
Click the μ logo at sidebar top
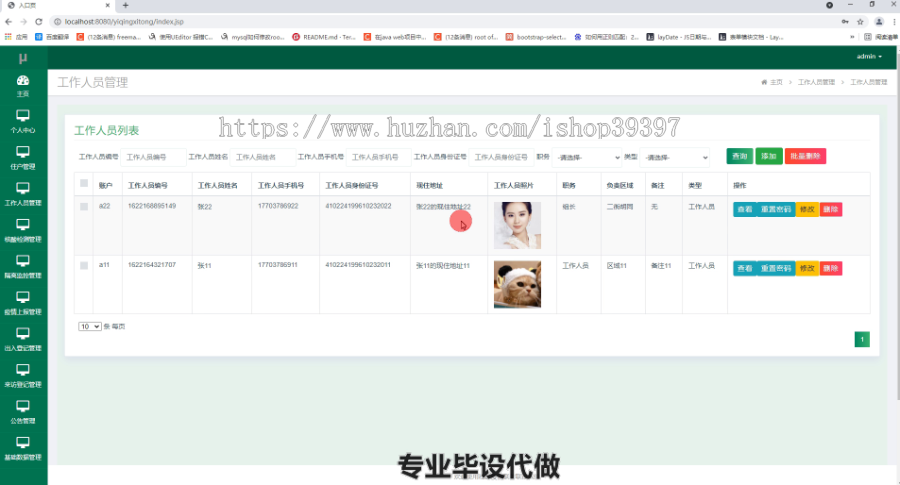tap(23, 58)
